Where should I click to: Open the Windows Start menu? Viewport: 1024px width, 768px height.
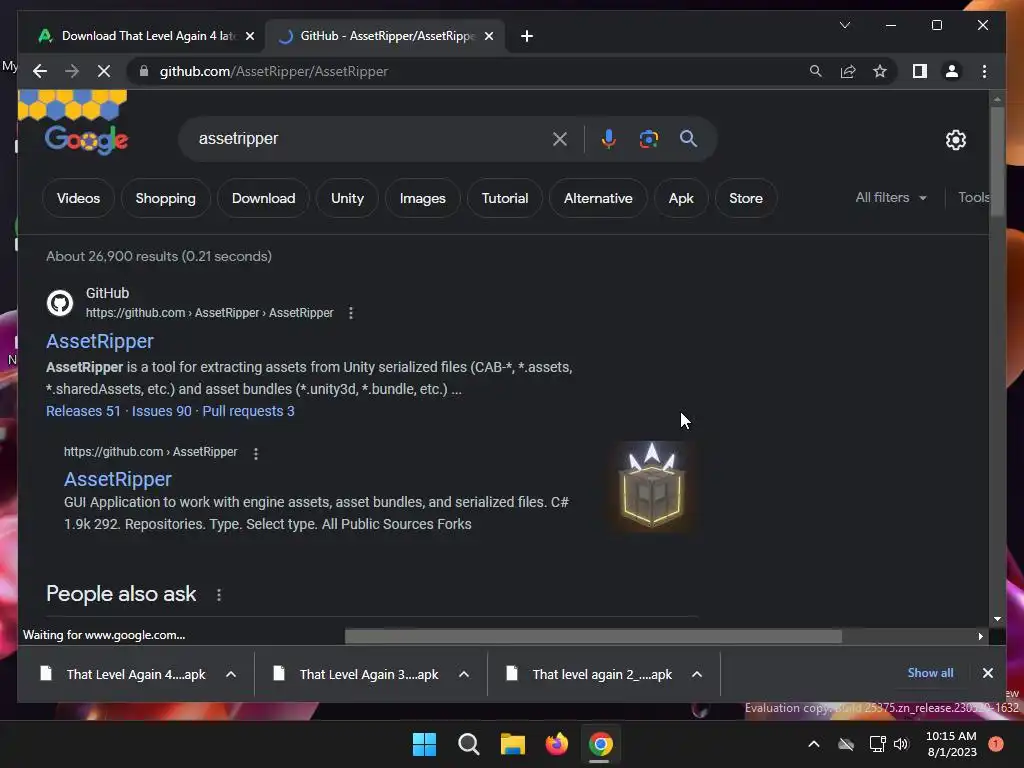coord(424,744)
